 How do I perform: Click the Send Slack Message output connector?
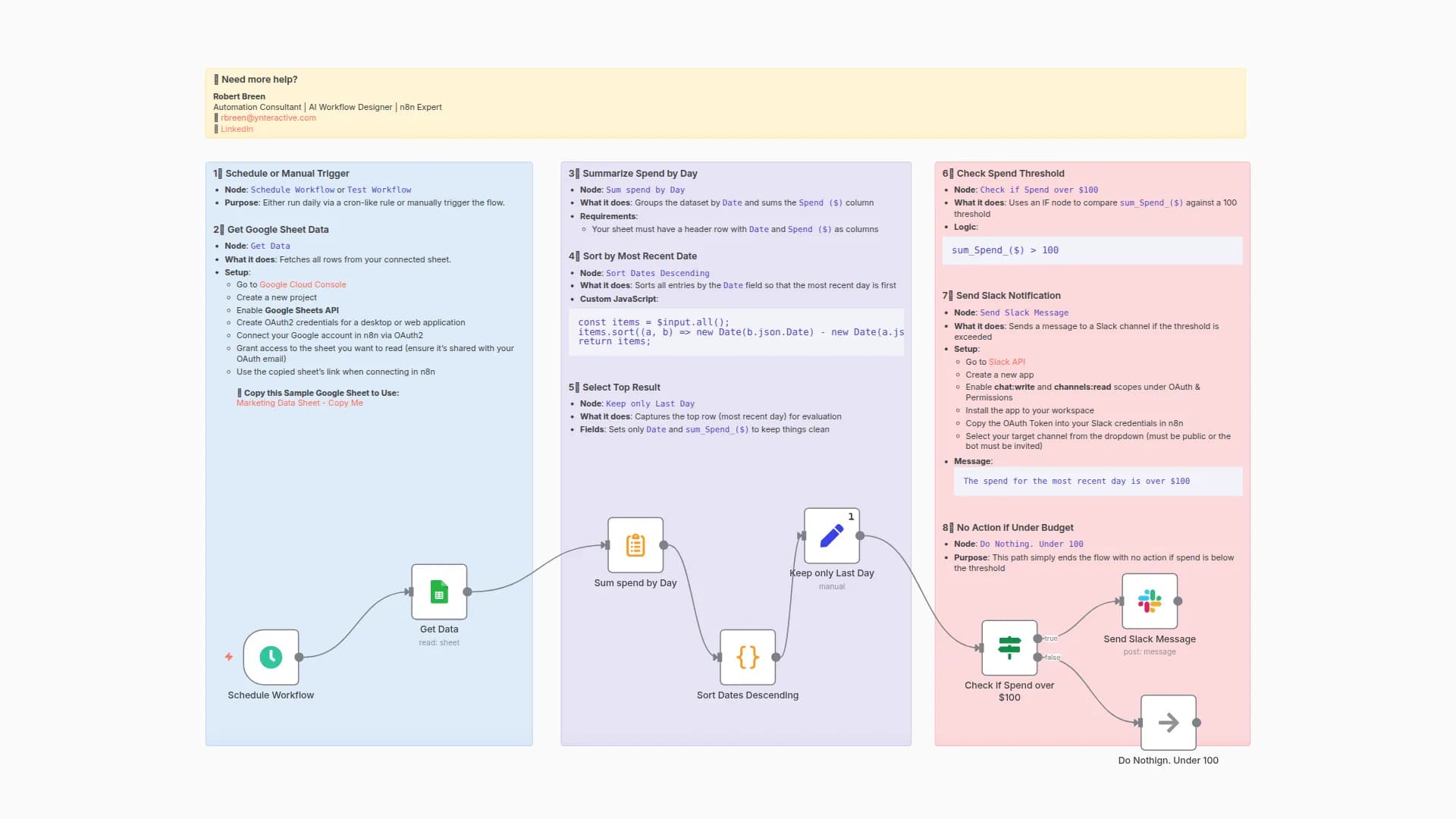coord(1178,601)
